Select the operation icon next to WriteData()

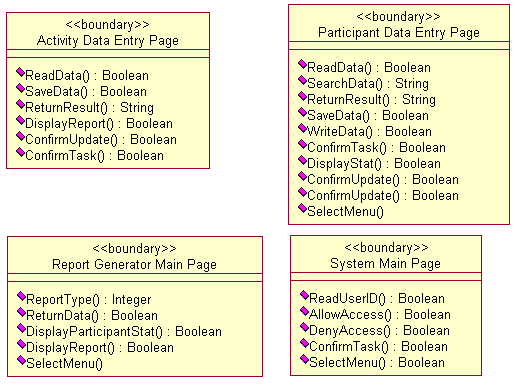pos(302,128)
